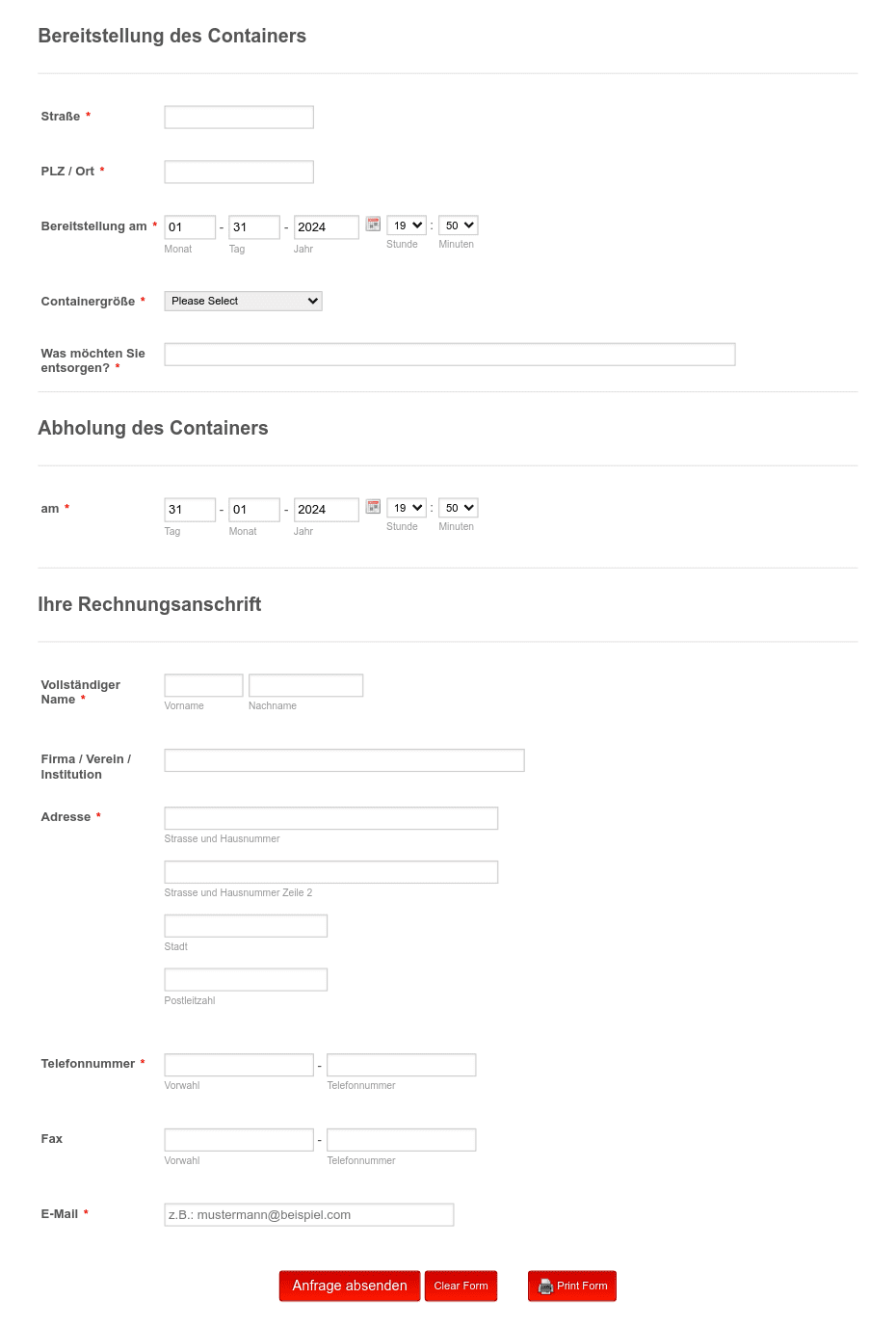The image size is (896, 1326).
Task: Focus the Straße input field
Action: [x=239, y=117]
